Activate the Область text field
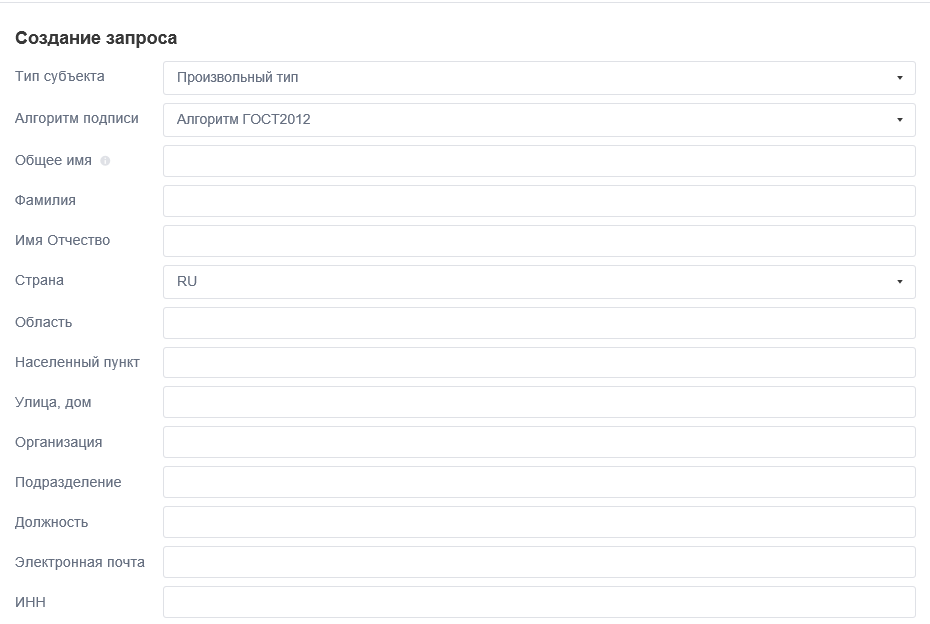Viewport: 930px width, 624px height. (539, 323)
